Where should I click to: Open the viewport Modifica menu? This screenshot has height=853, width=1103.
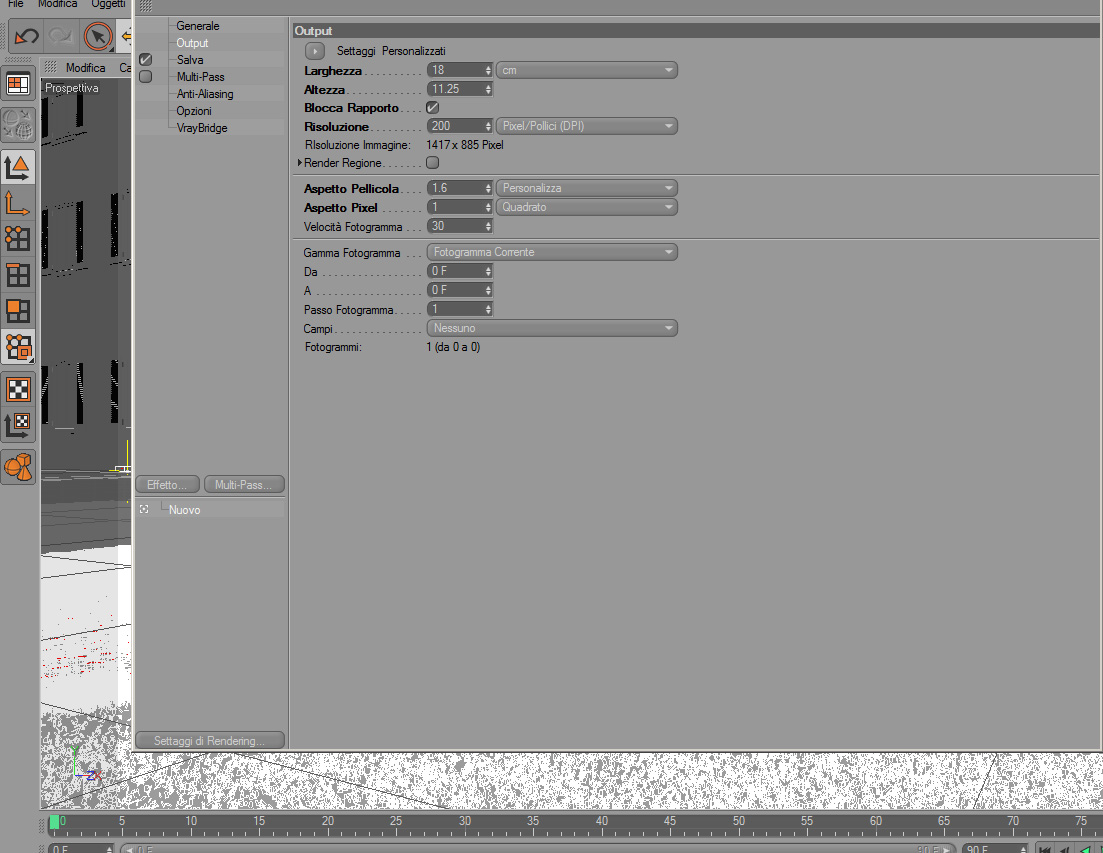click(x=85, y=68)
